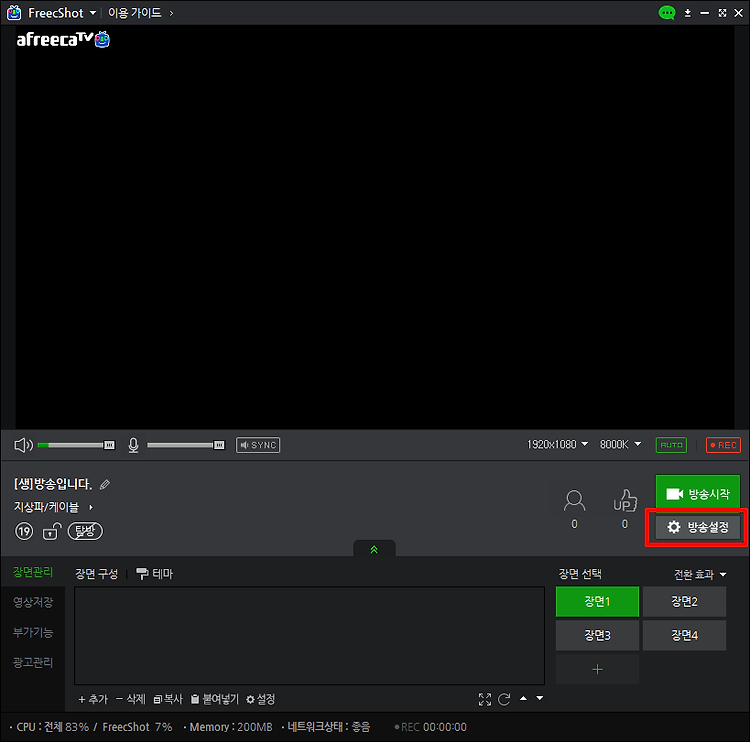Screen dimensions: 750x742
Task: Toggle the SYNC audio button
Action: coord(258,445)
